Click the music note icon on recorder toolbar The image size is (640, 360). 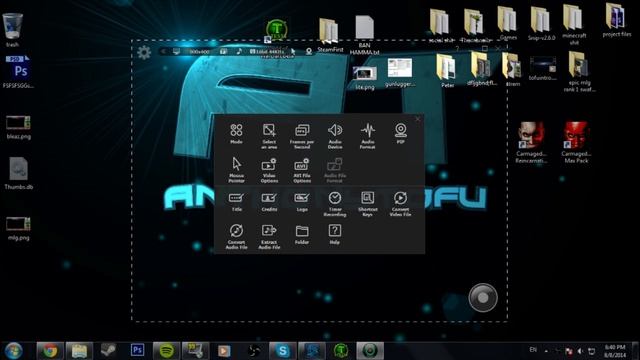coord(239,51)
